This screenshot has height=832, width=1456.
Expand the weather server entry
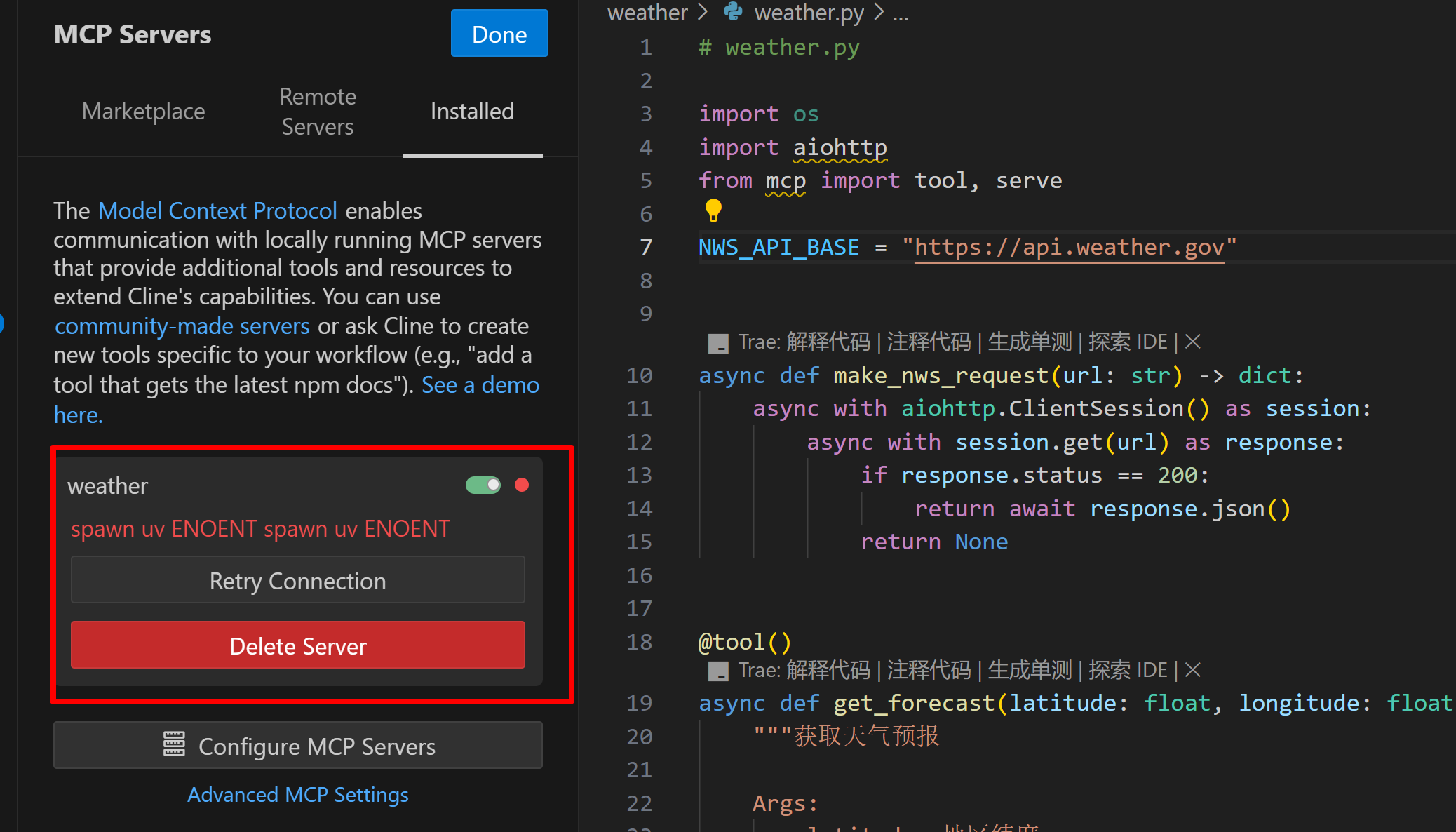click(108, 485)
